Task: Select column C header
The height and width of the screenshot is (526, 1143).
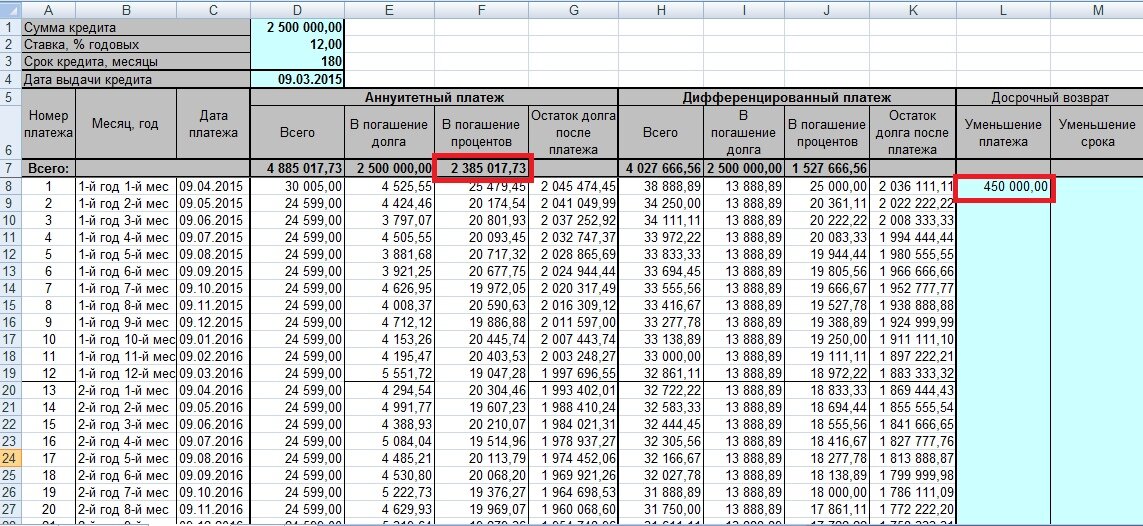Action: click(213, 9)
